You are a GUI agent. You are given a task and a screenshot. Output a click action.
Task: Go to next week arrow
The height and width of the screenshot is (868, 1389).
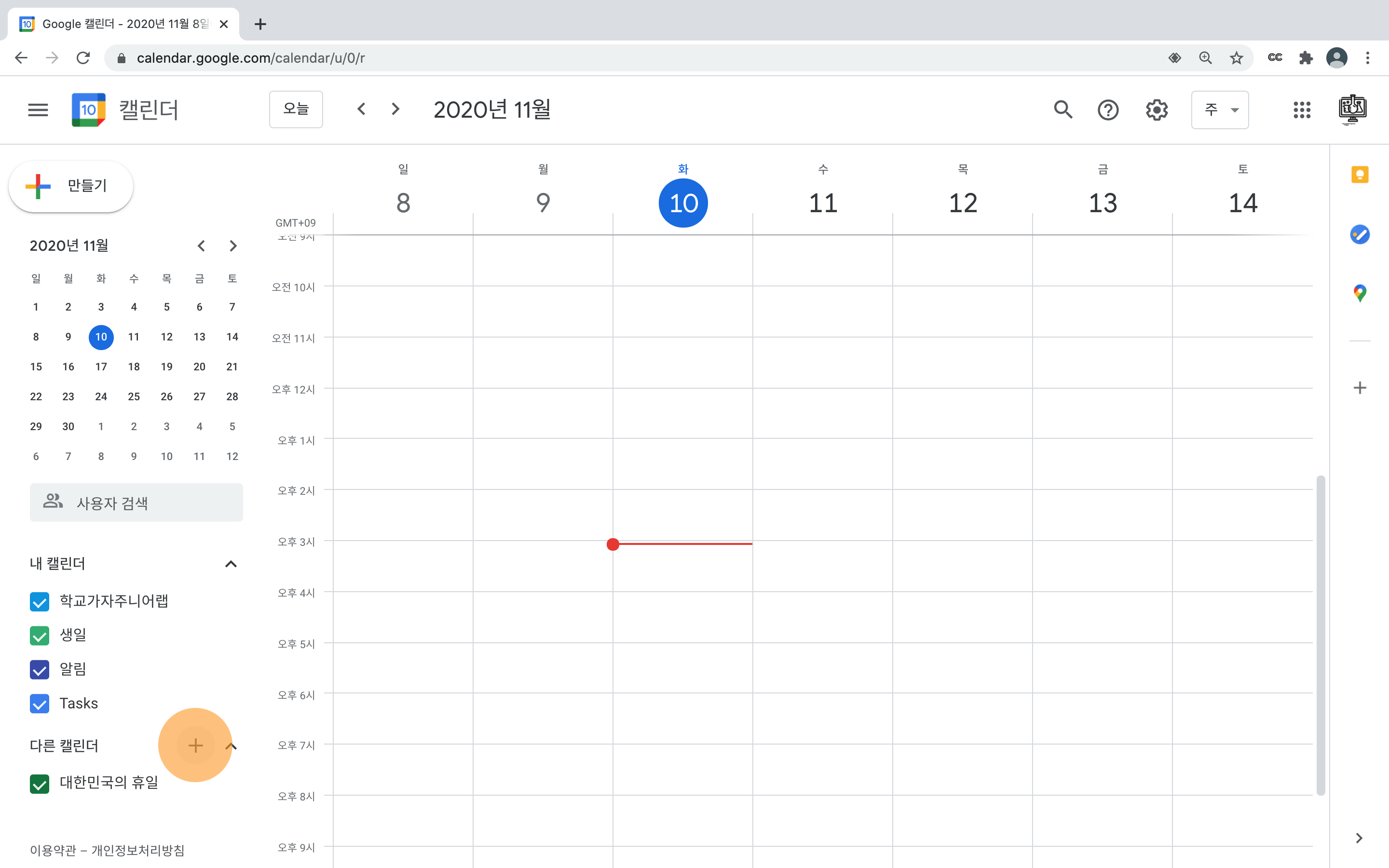coord(395,109)
